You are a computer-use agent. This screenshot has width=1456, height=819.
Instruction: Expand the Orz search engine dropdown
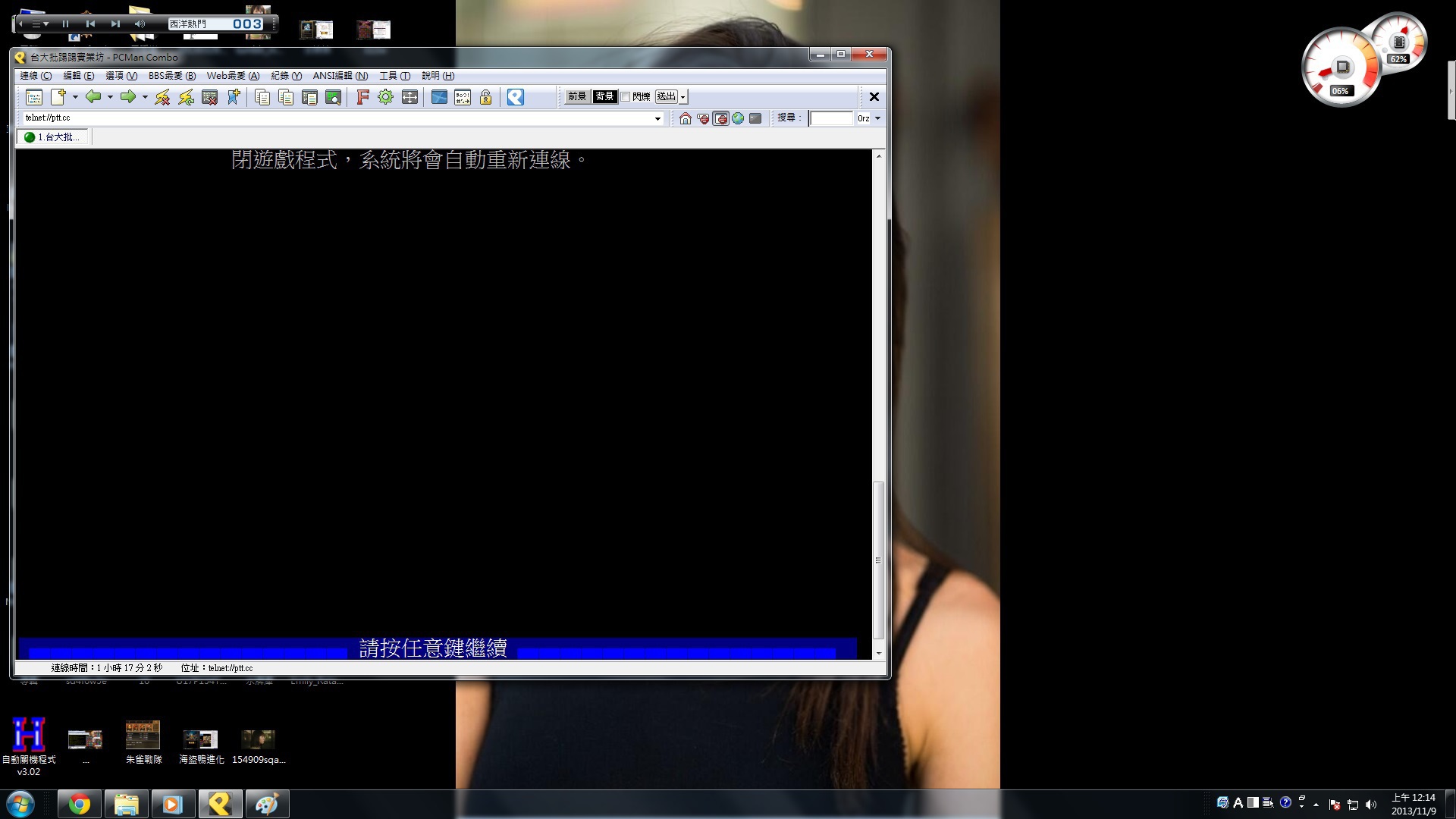(x=877, y=118)
